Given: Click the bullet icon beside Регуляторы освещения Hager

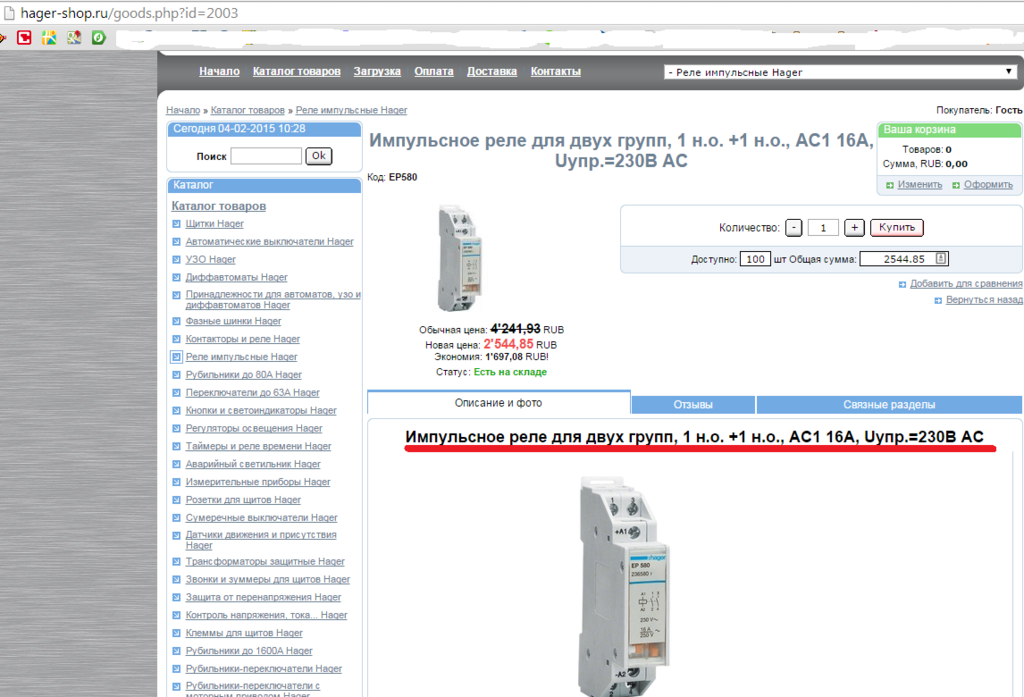Looking at the screenshot, I should [x=176, y=429].
